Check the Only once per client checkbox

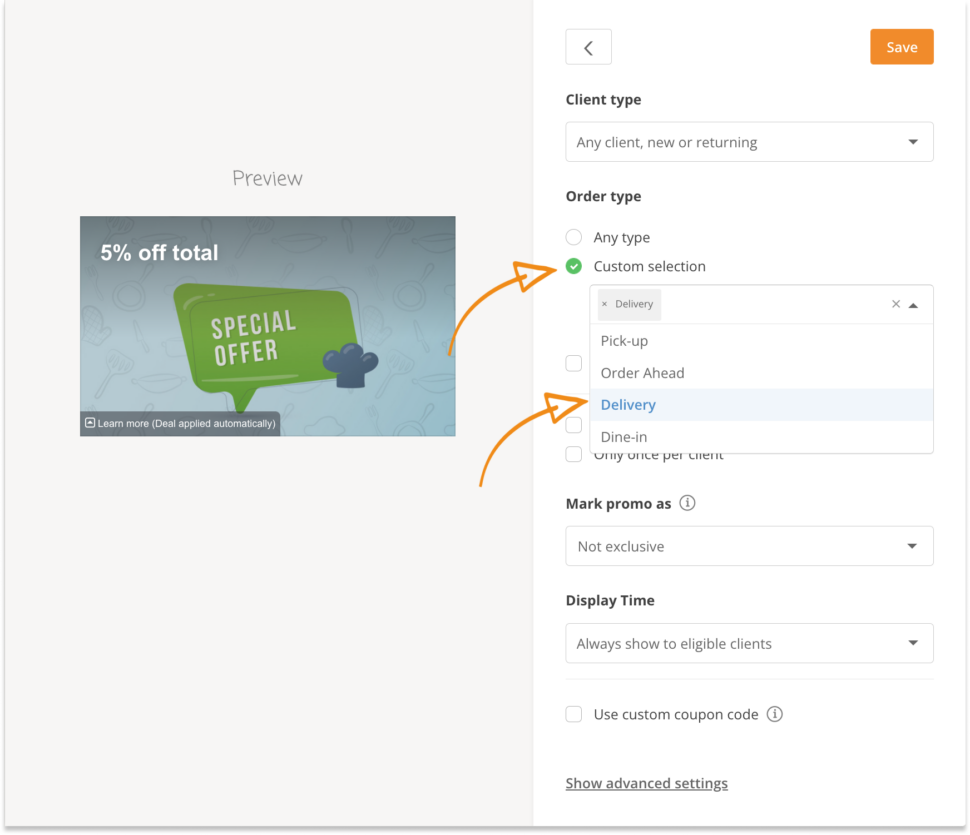574,454
